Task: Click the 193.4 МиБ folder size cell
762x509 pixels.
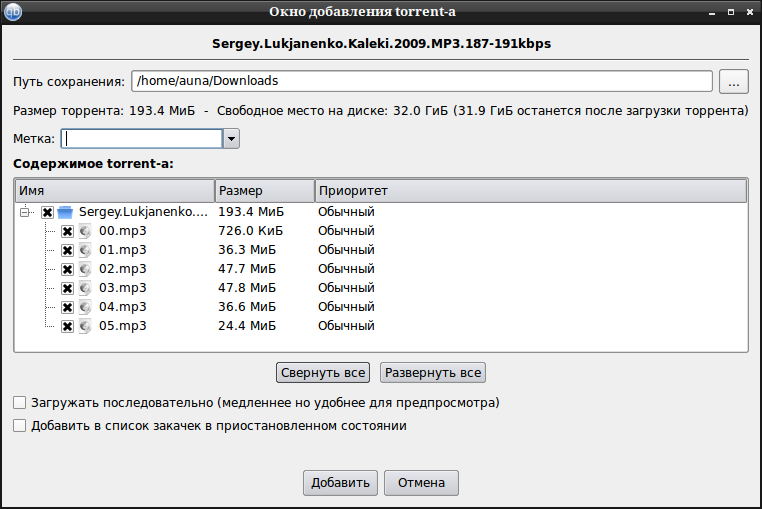Action: pyautogui.click(x=251, y=212)
